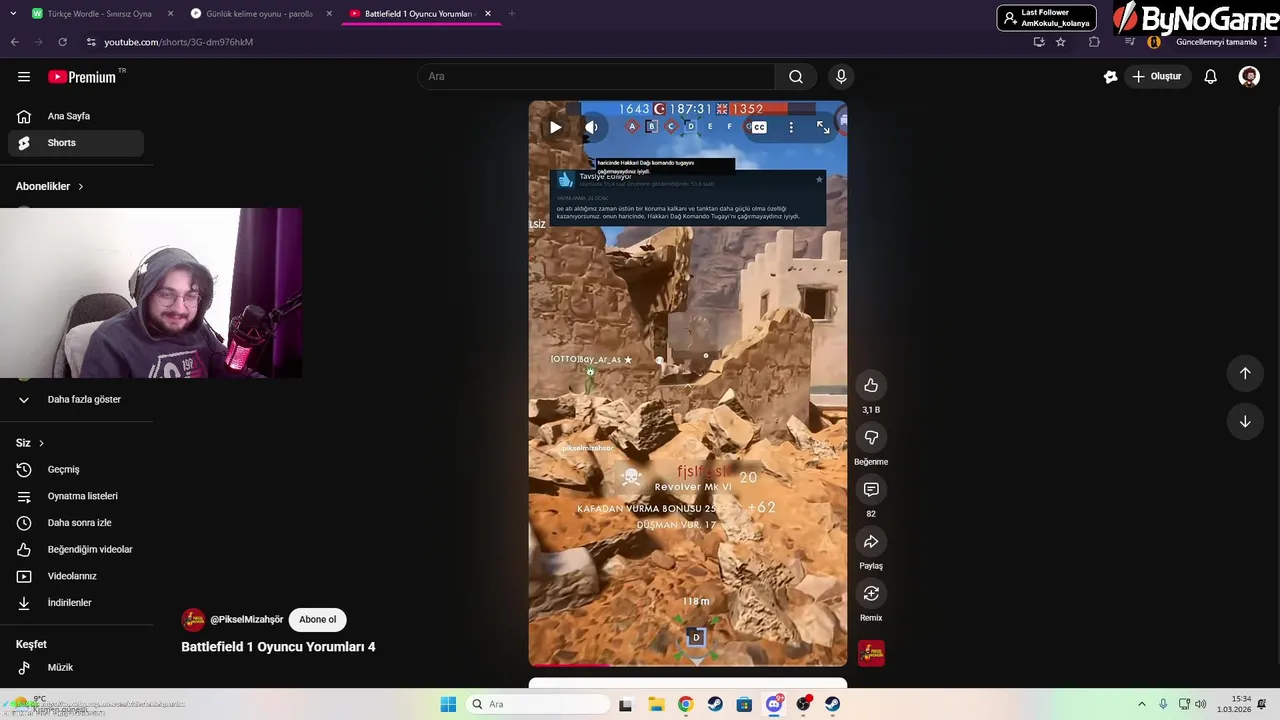Click the magnifier search button

tap(796, 77)
